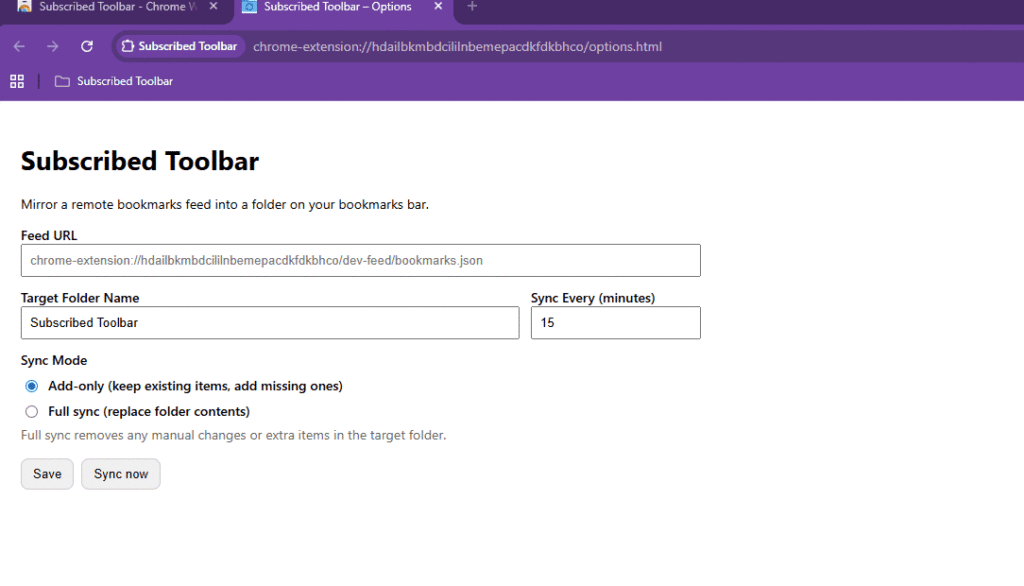Click the Subscribed Toolbar extension chip in address bar

pos(180,47)
